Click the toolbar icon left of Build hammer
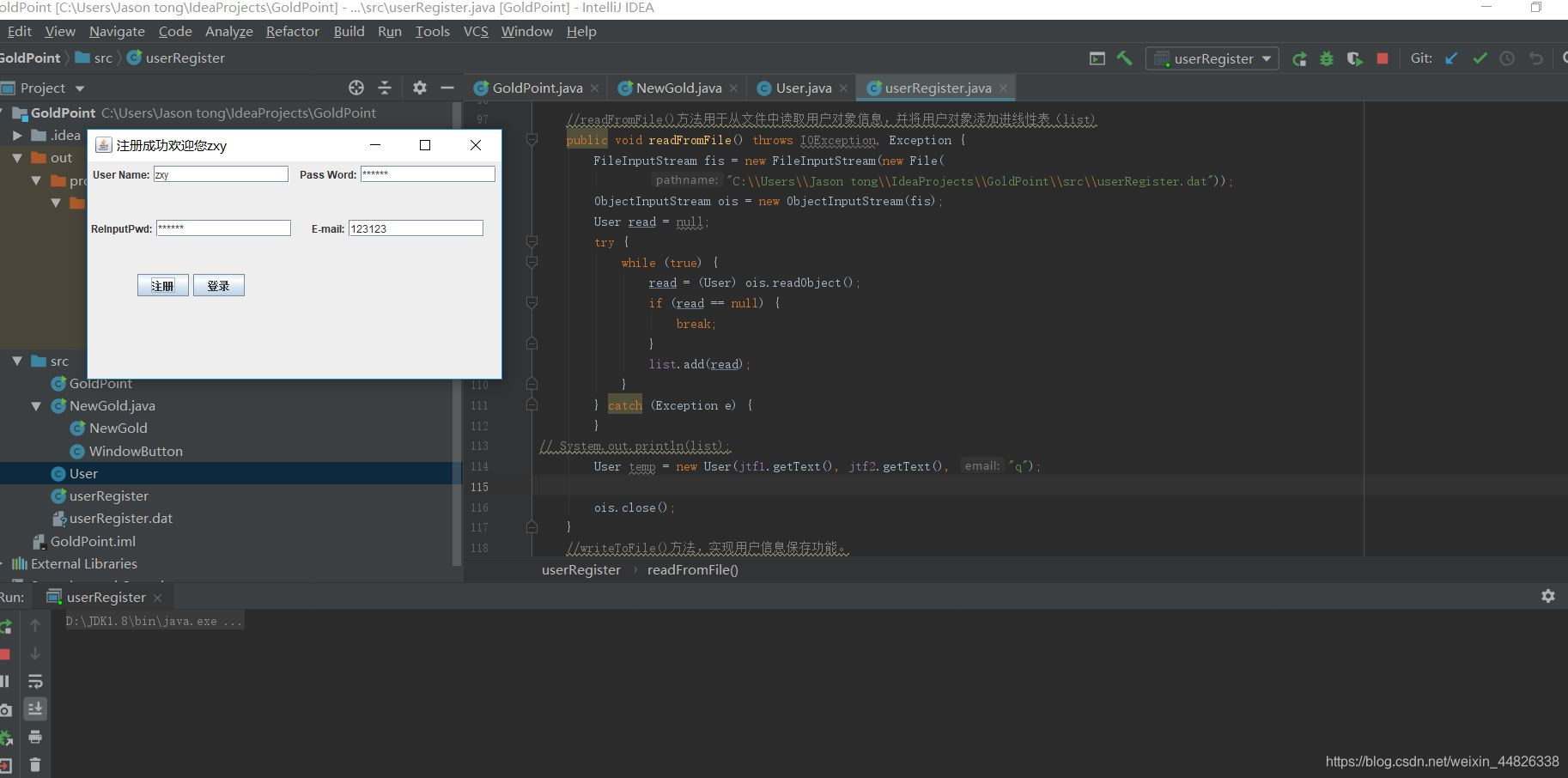Image resolution: width=1568 pixels, height=778 pixels. 1097,58
